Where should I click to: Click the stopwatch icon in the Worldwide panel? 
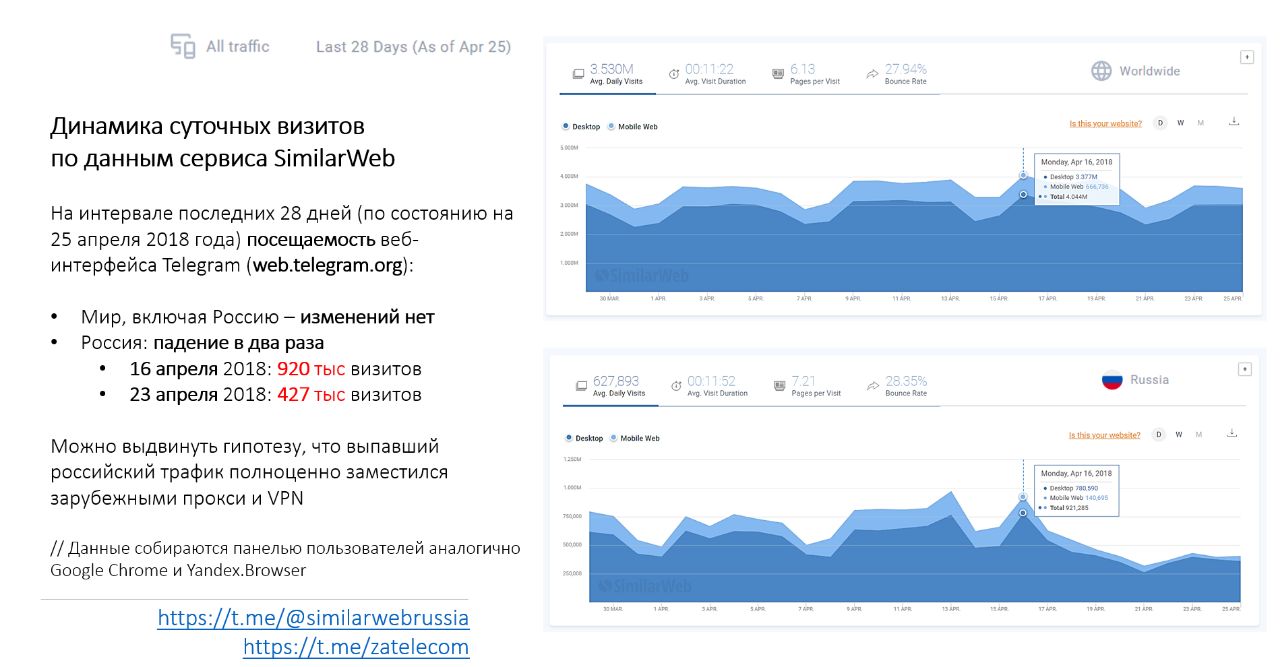pyautogui.click(x=674, y=73)
